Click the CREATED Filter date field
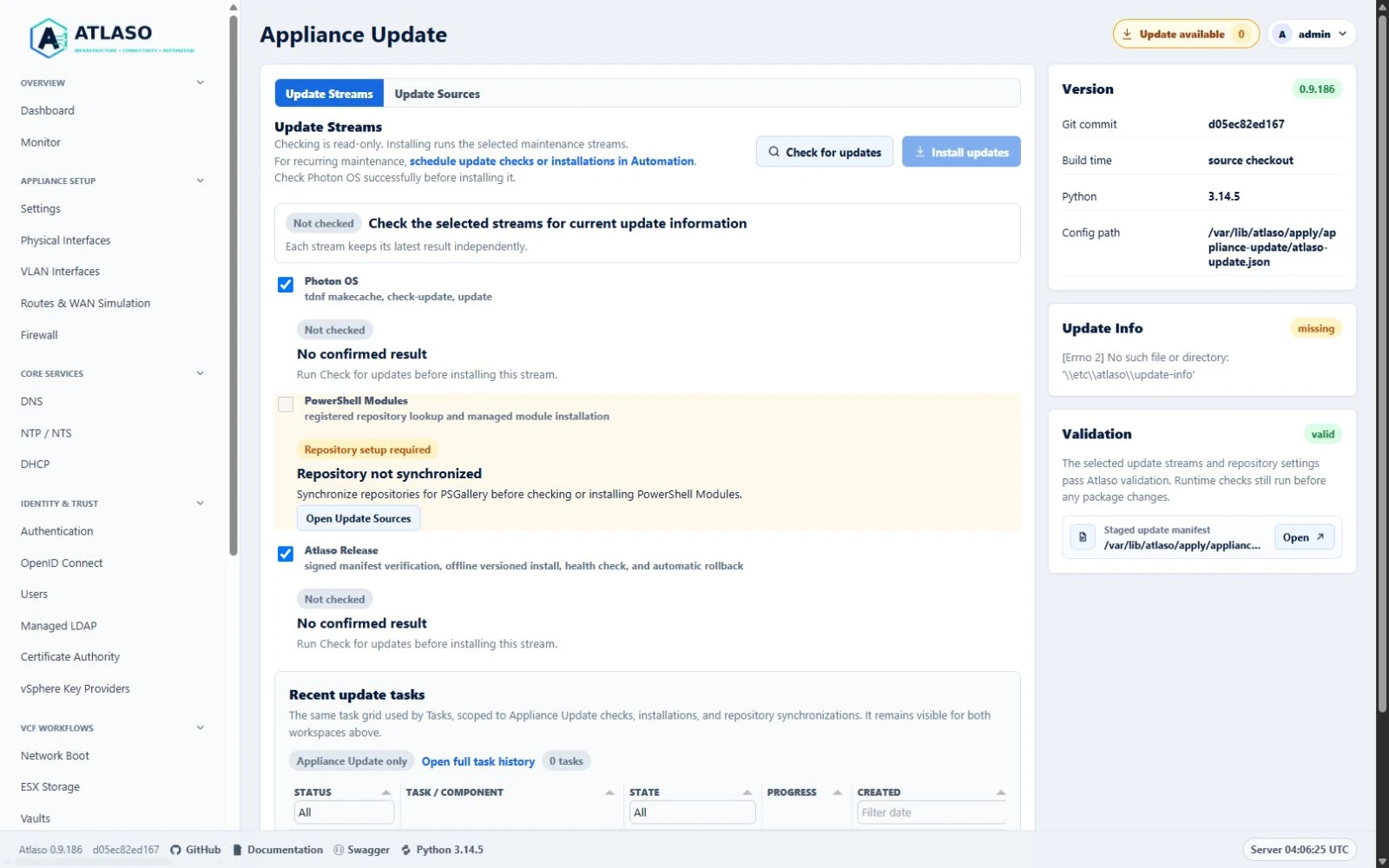This screenshot has width=1389, height=868. tap(932, 812)
